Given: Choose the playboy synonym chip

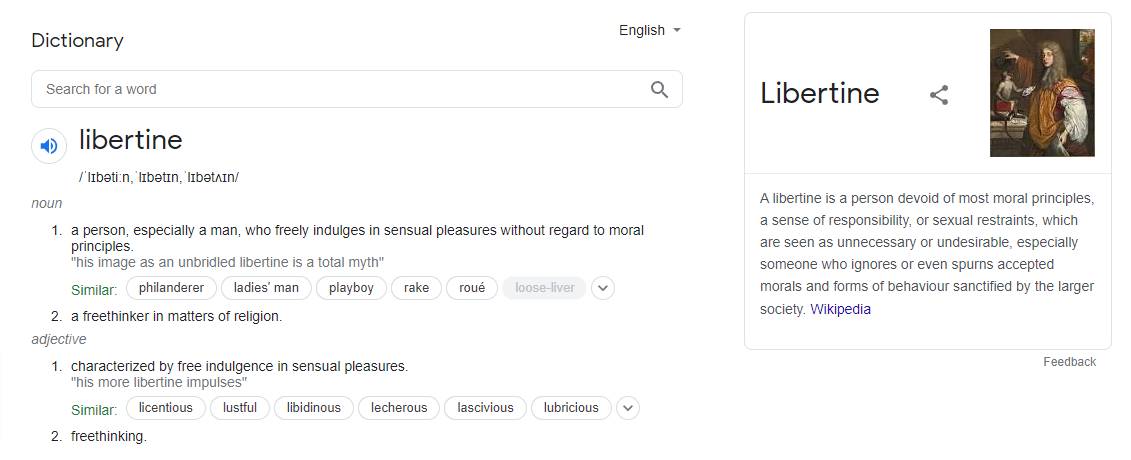Looking at the screenshot, I should (x=351, y=288).
